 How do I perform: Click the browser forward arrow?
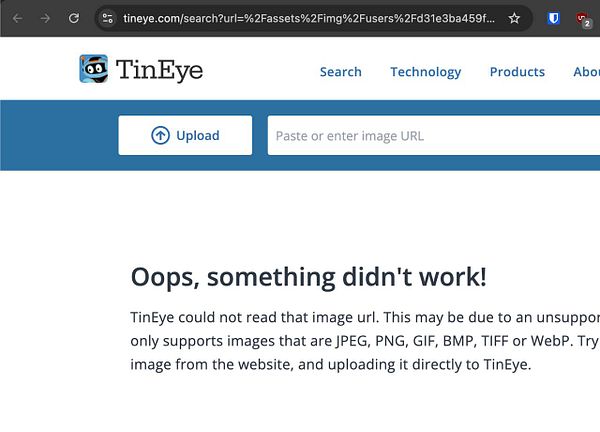click(x=45, y=18)
